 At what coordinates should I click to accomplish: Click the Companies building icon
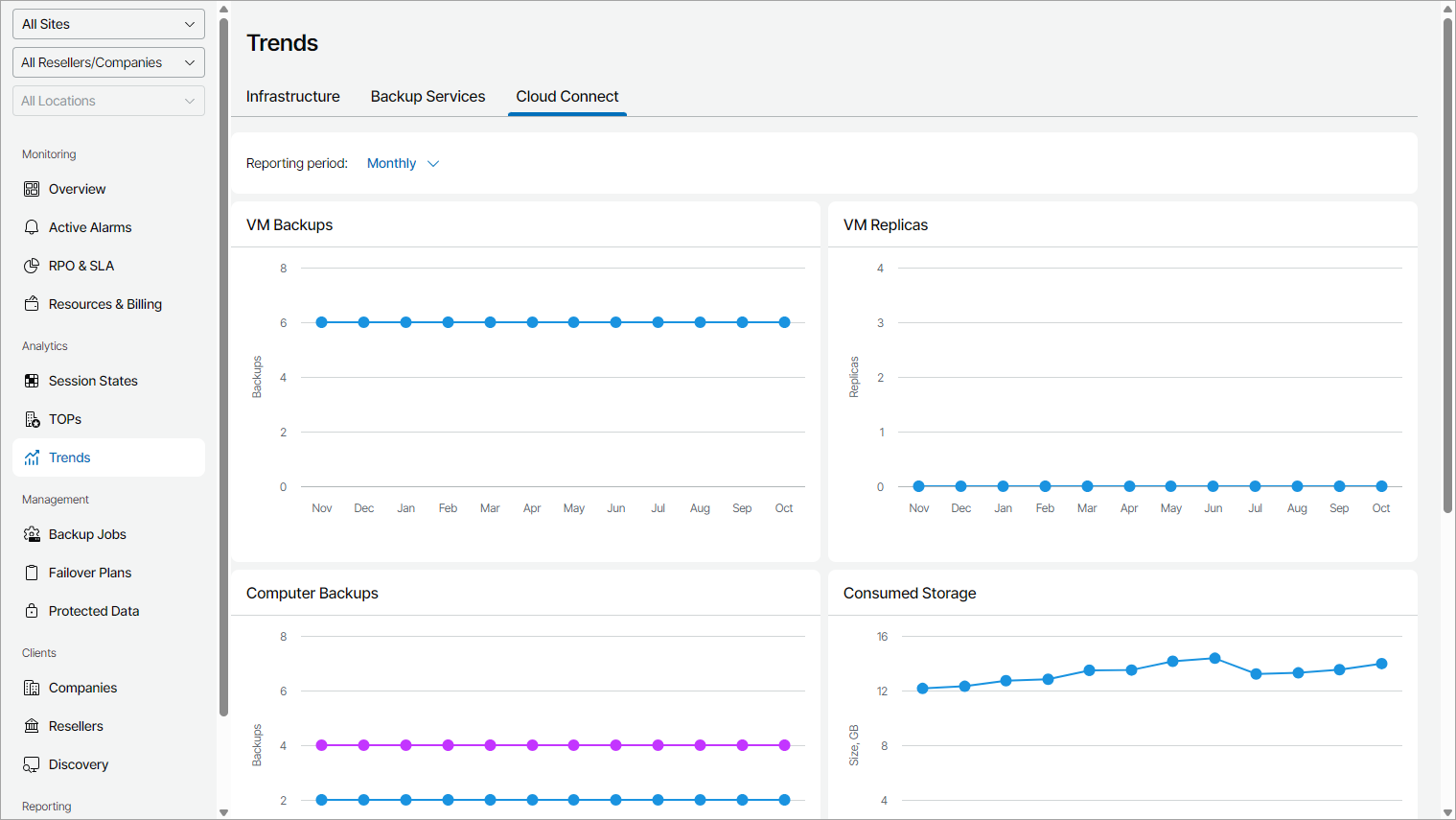[x=32, y=688]
